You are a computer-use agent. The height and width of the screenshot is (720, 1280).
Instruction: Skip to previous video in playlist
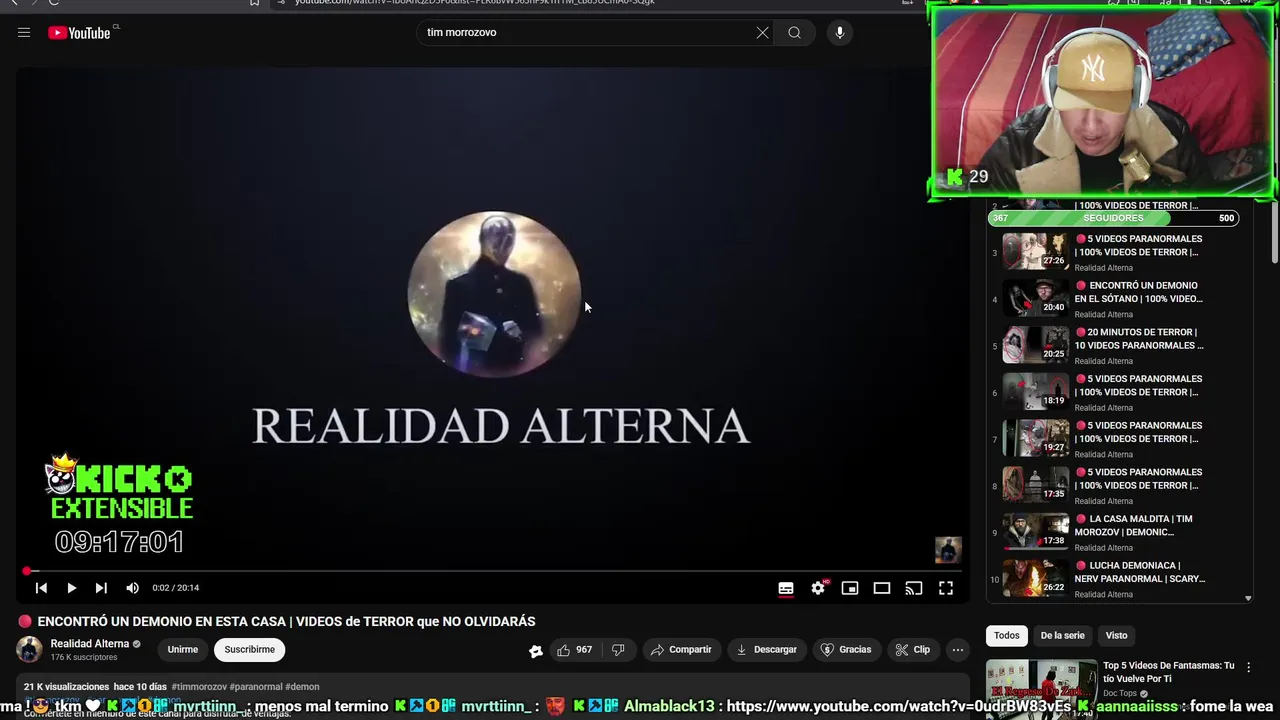pos(41,588)
